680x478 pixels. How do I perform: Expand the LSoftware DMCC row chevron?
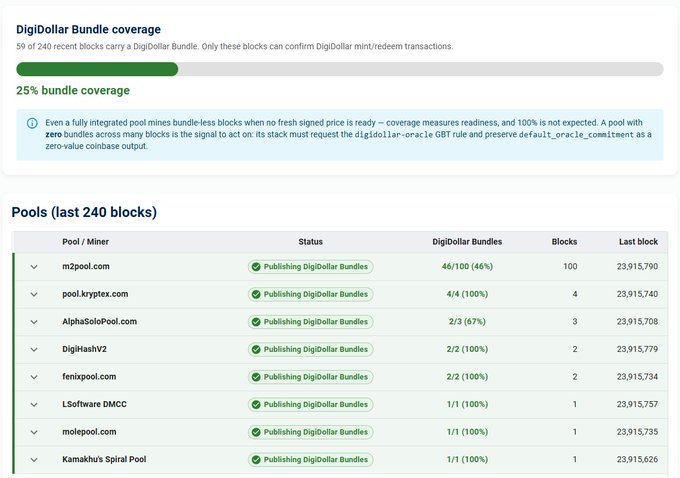pyautogui.click(x=34, y=405)
